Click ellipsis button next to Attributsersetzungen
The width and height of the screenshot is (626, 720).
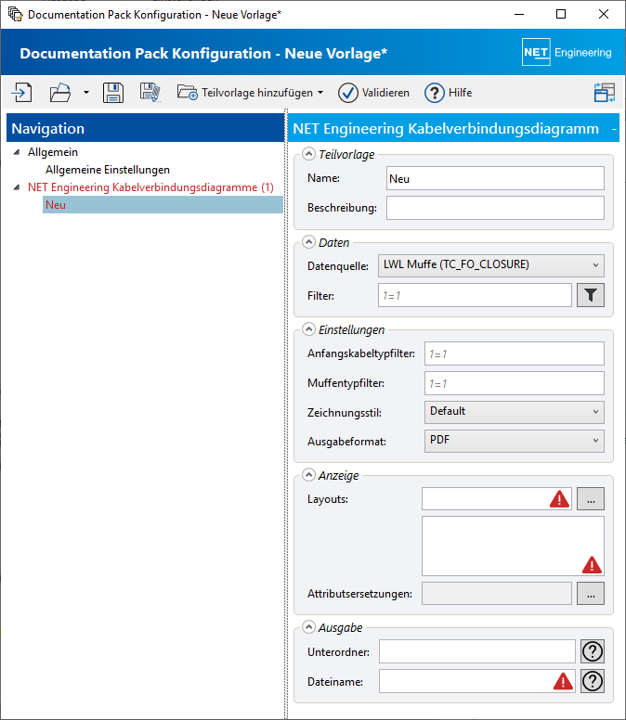591,594
